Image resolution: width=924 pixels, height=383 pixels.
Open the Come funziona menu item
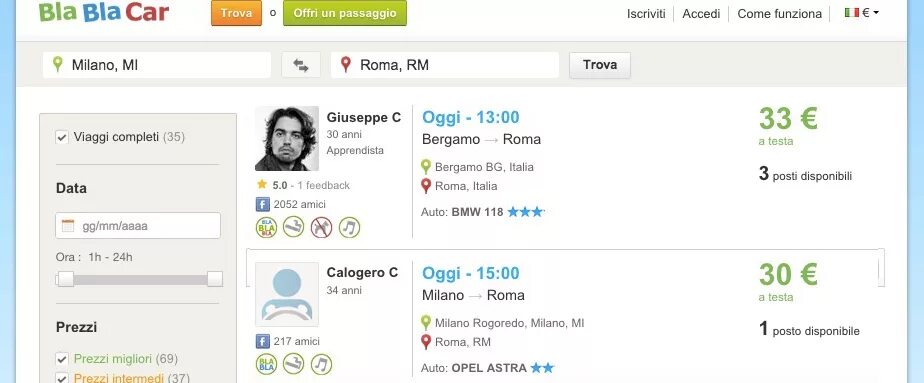779,14
